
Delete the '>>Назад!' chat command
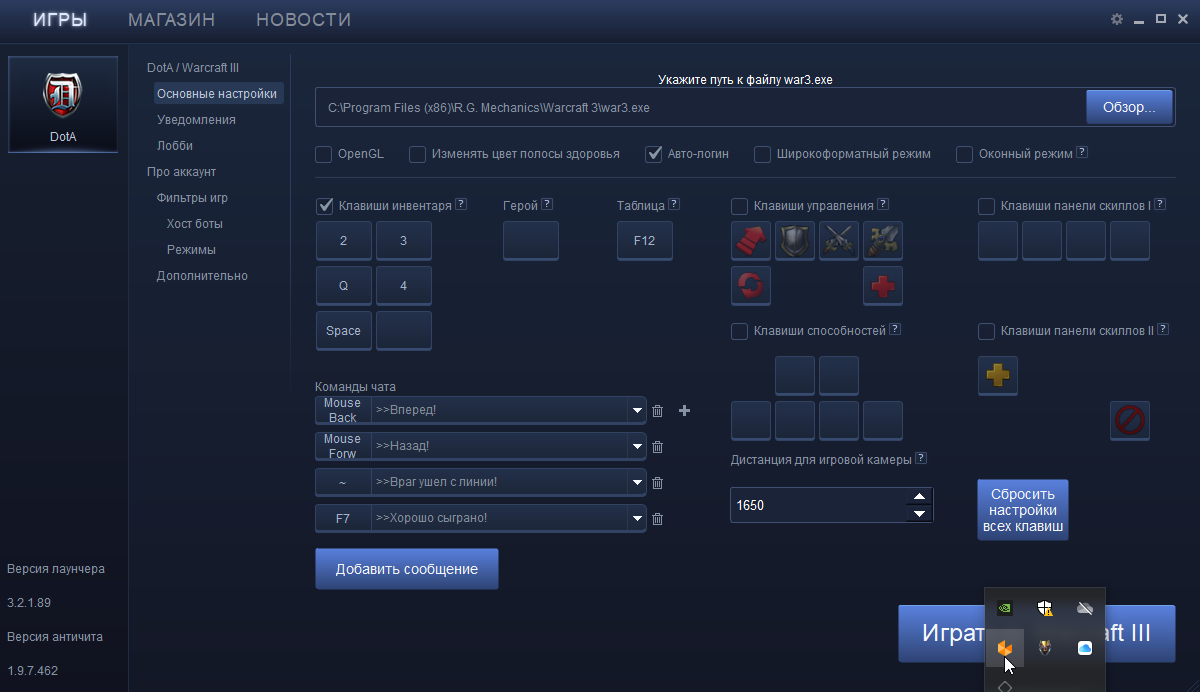(x=657, y=447)
